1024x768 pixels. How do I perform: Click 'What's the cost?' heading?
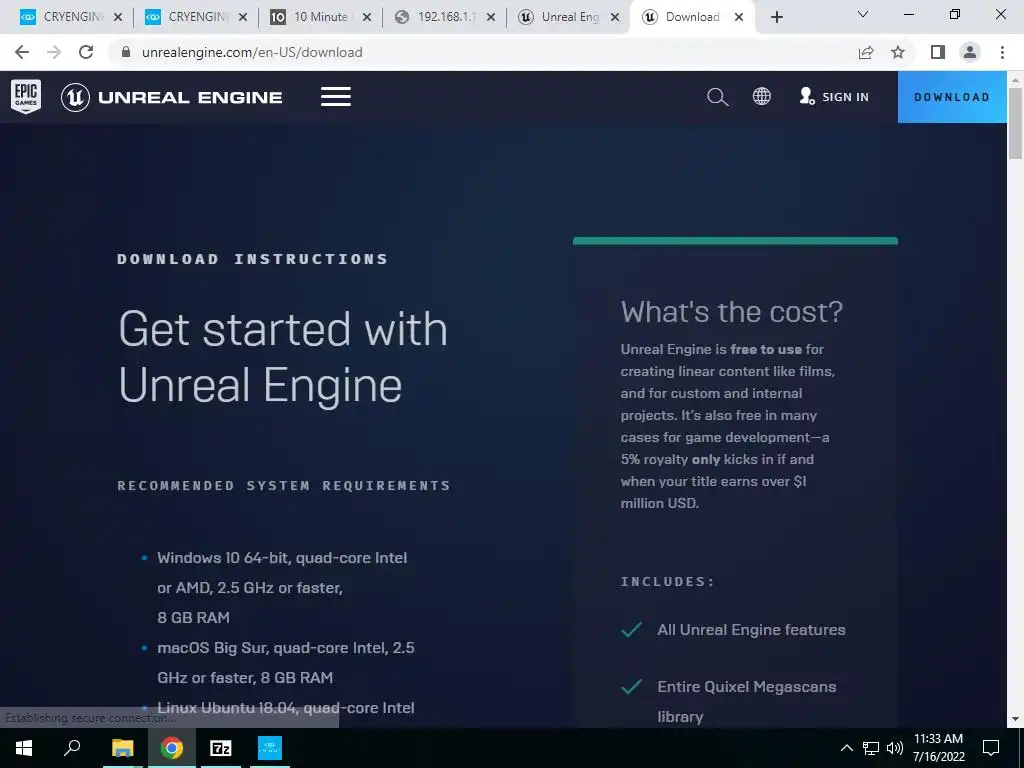731,312
